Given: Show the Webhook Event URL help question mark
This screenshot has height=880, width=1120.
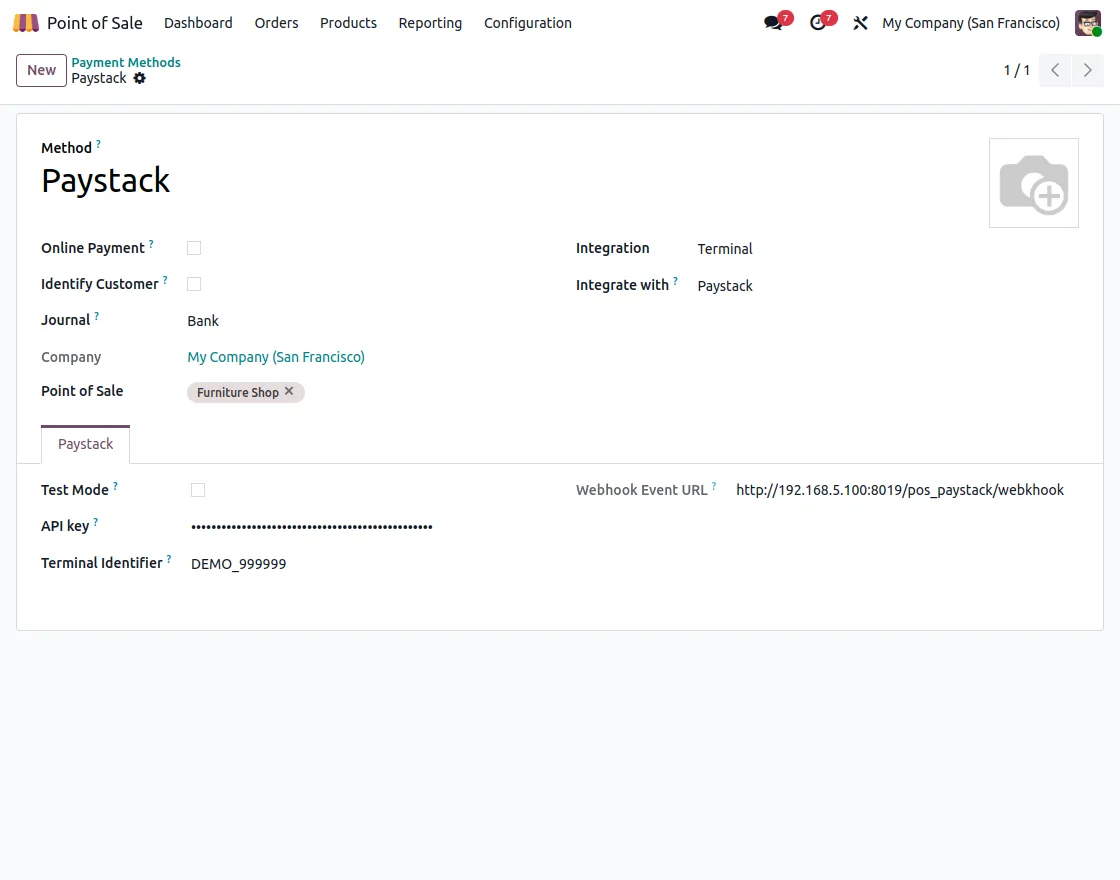Looking at the screenshot, I should click(714, 486).
